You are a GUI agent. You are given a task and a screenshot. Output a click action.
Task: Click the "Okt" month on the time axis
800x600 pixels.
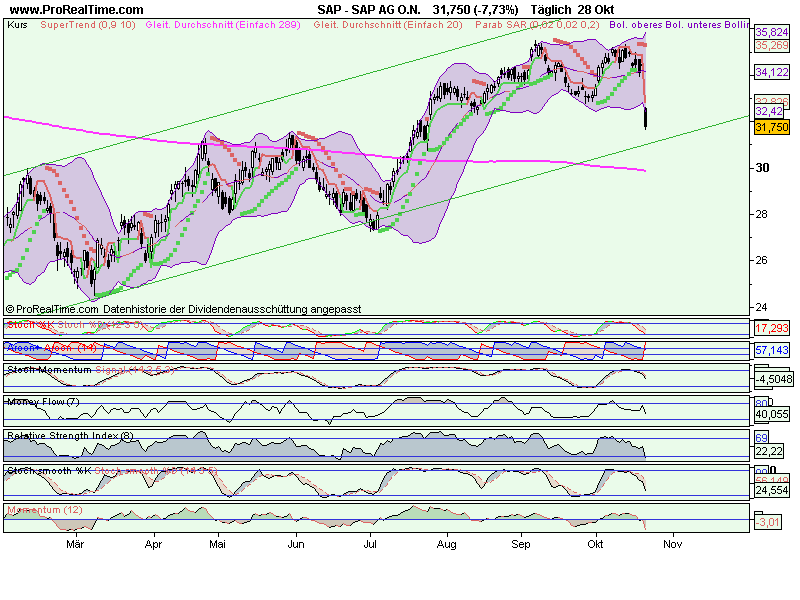coord(595,544)
